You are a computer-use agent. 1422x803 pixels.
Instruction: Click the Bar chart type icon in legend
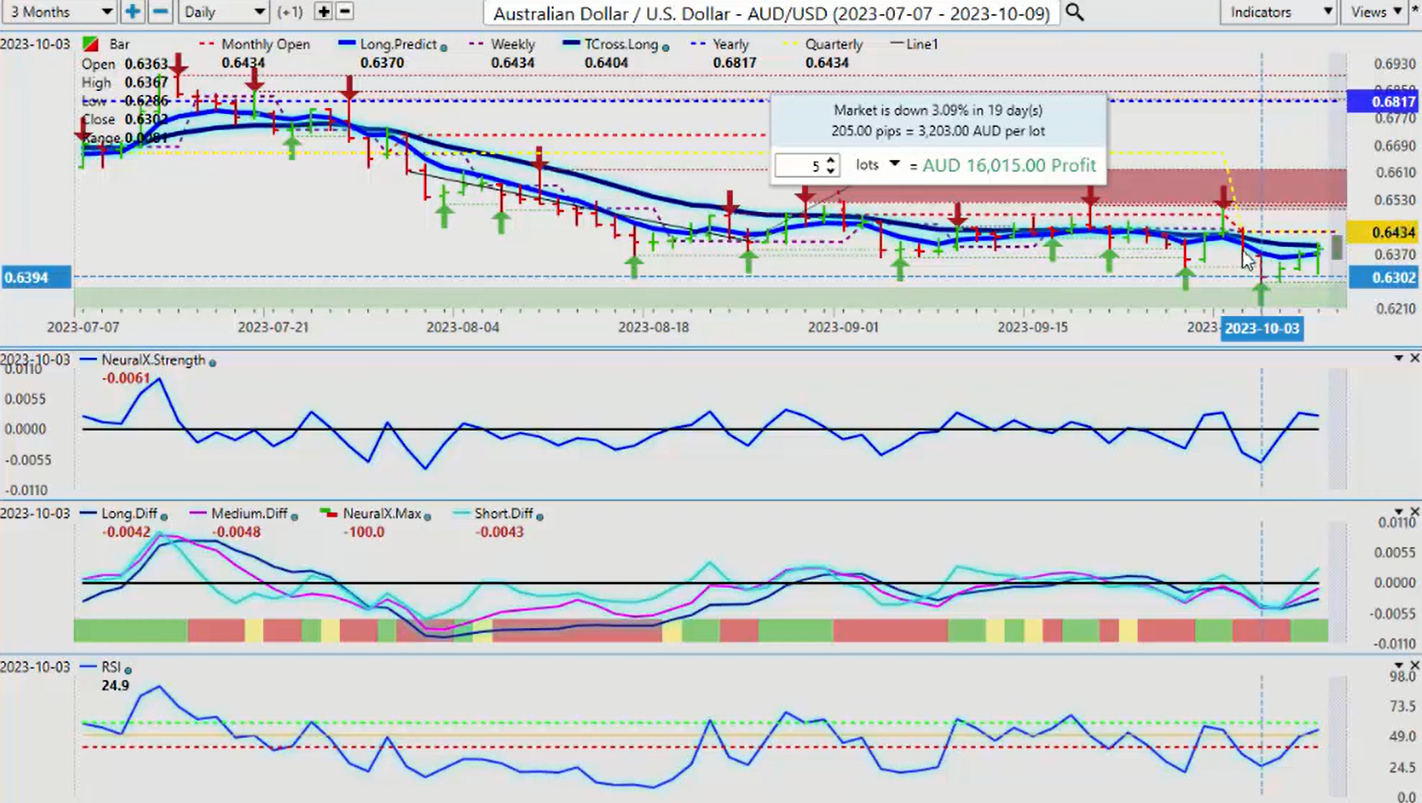90,45
